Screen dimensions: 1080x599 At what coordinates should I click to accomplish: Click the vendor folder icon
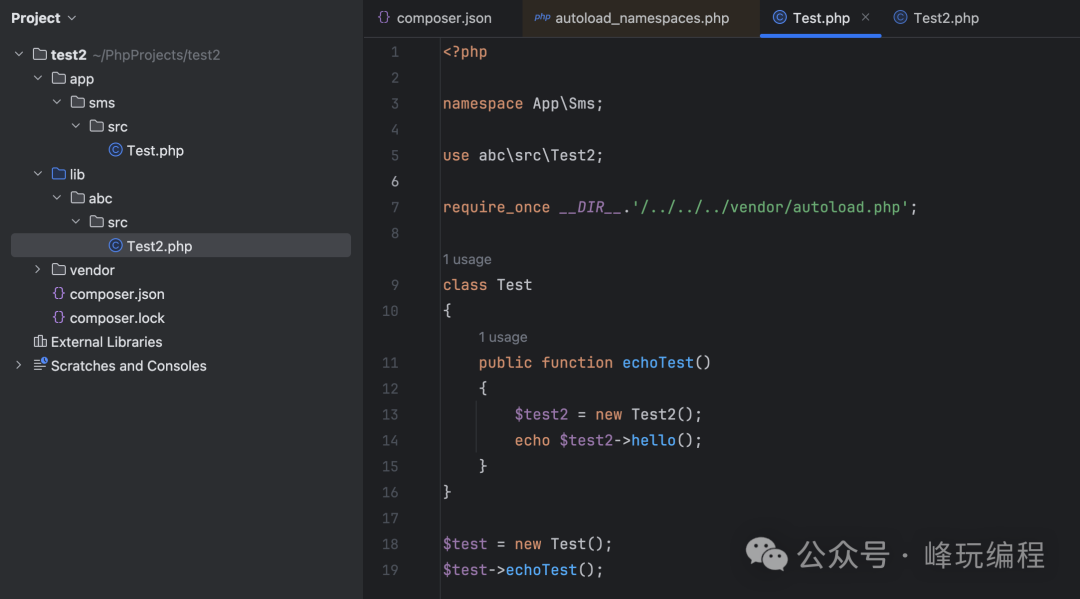pyautogui.click(x=58, y=271)
